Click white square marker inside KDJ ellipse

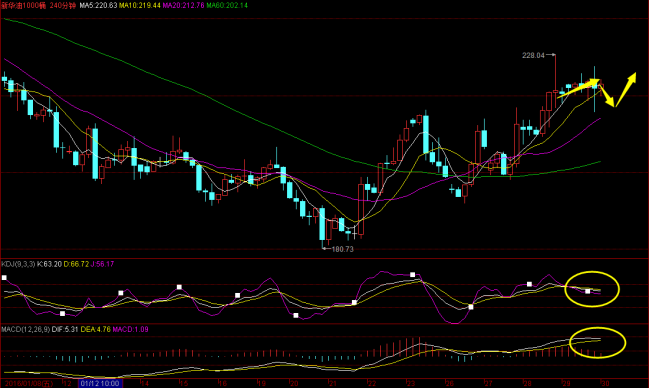coord(587,292)
